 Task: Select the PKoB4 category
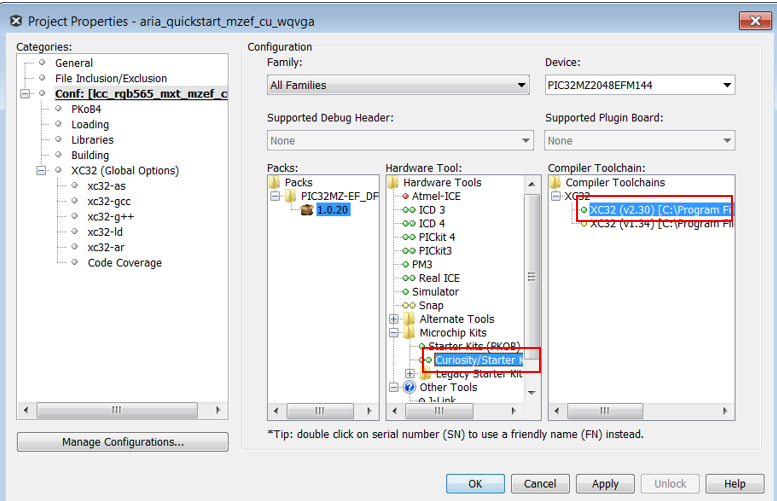click(86, 109)
